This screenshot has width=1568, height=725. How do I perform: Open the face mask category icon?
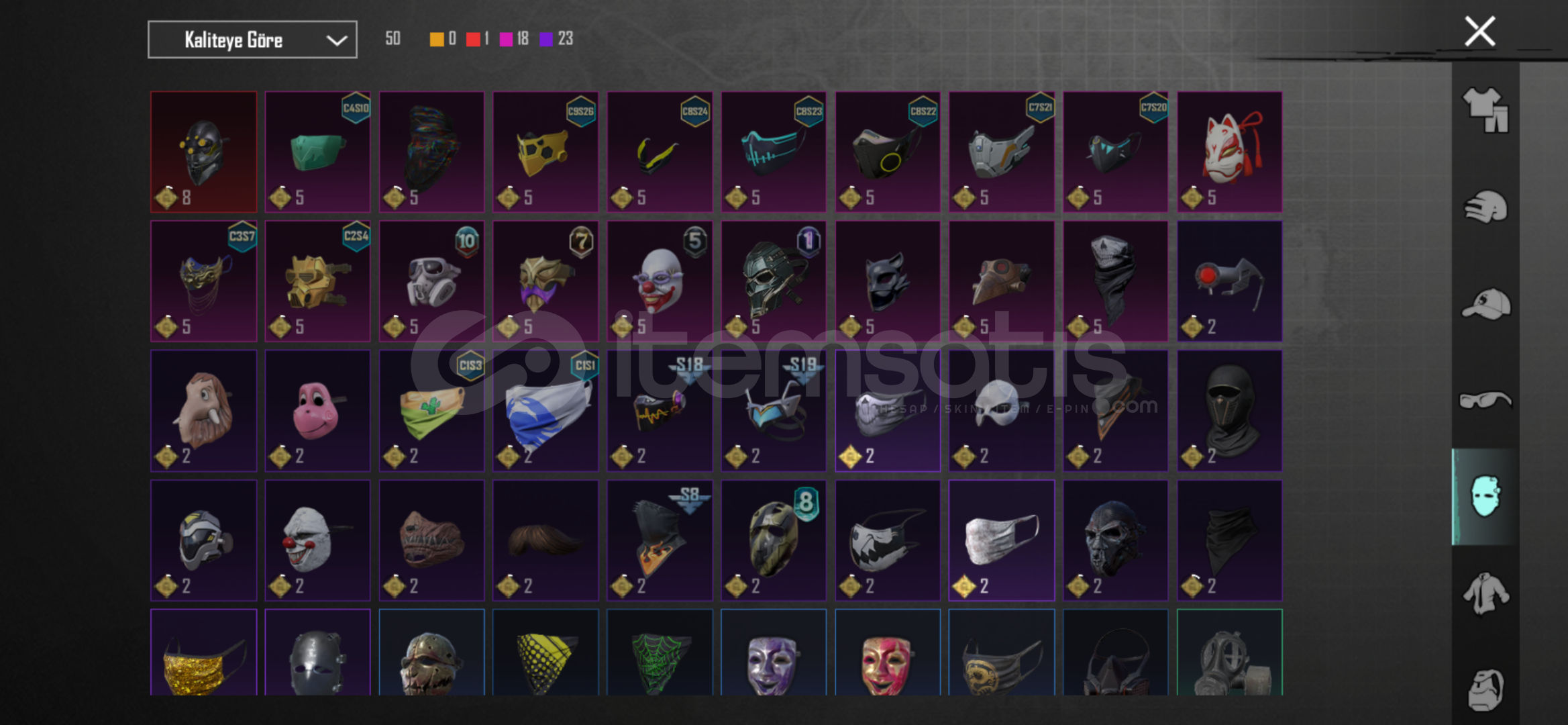pos(1485,497)
